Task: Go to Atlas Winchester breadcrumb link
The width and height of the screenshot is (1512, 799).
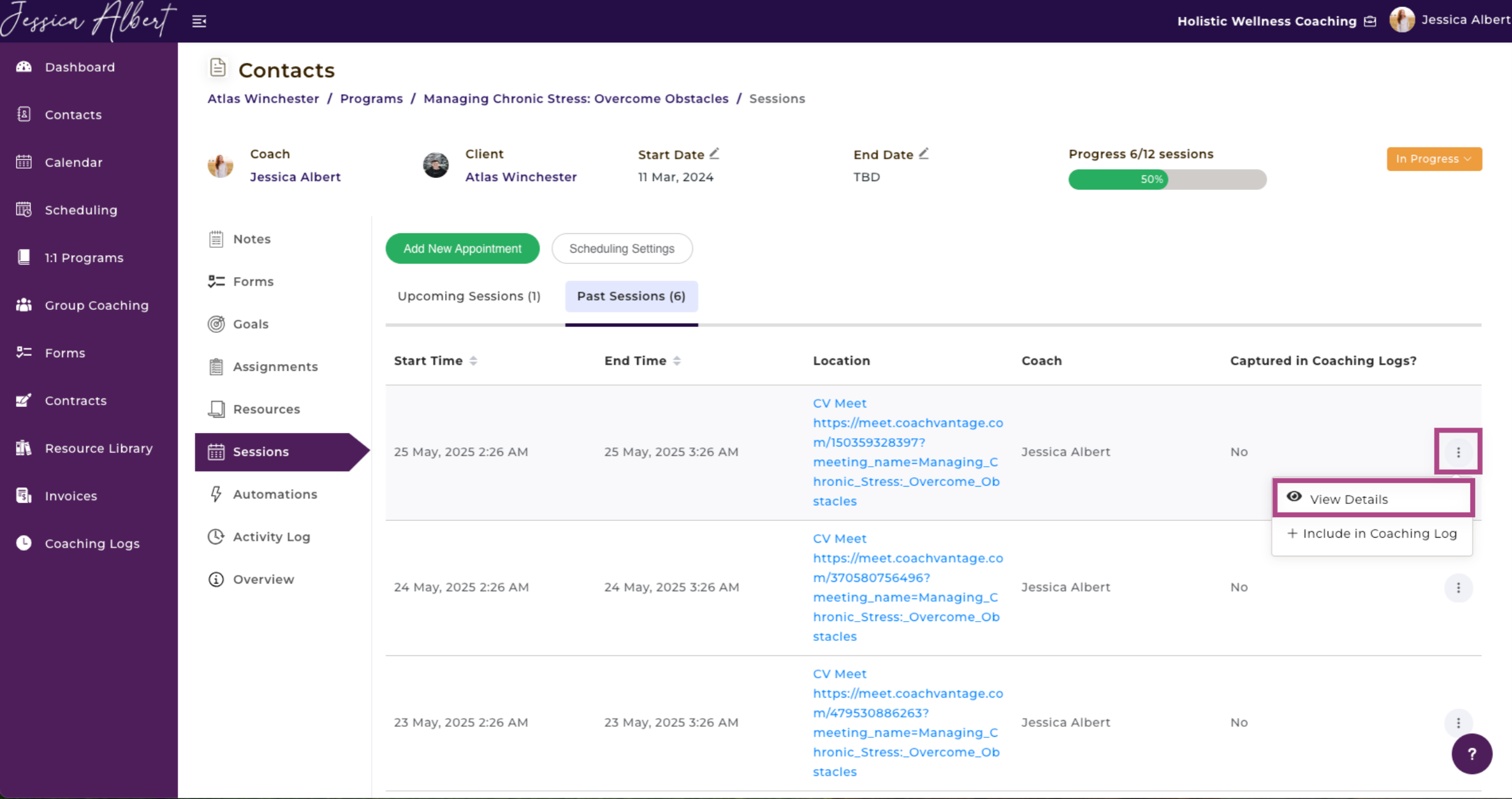Action: click(263, 98)
